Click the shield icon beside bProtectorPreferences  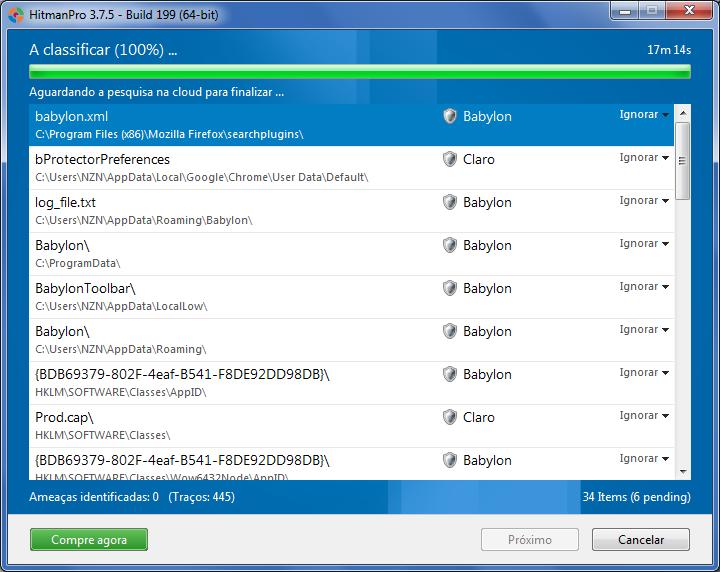(x=450, y=159)
